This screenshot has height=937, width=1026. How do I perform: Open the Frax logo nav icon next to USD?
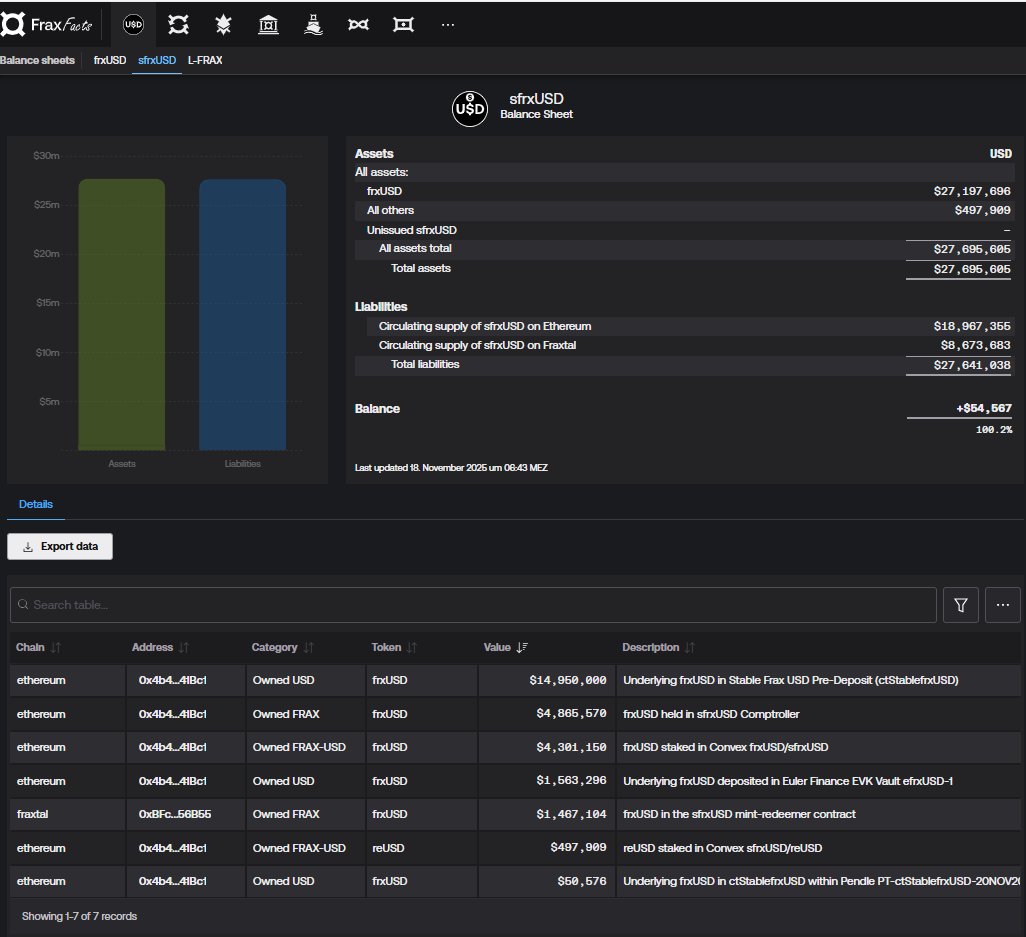click(x=178, y=25)
